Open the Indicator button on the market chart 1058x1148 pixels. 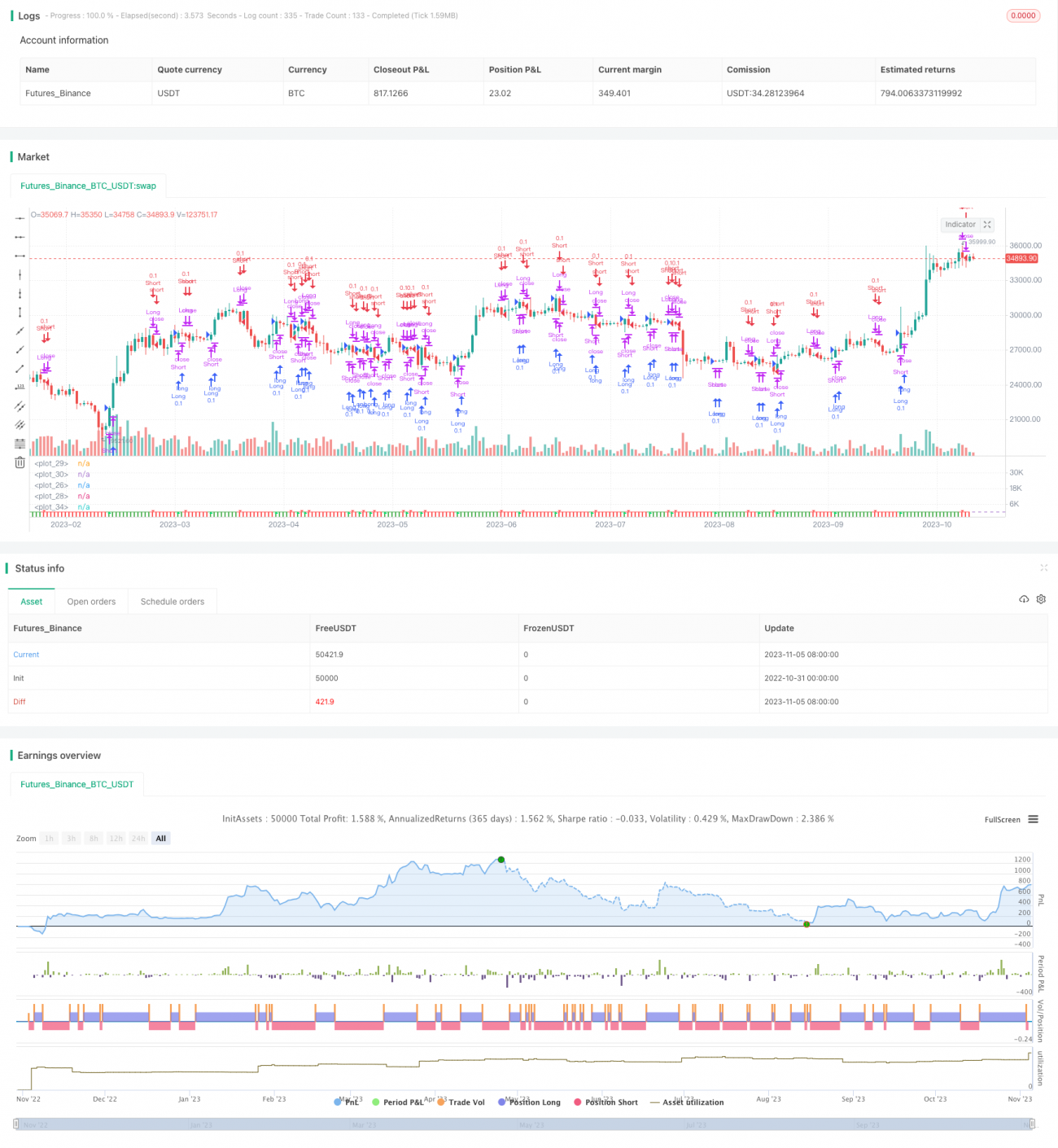pyautogui.click(x=960, y=225)
